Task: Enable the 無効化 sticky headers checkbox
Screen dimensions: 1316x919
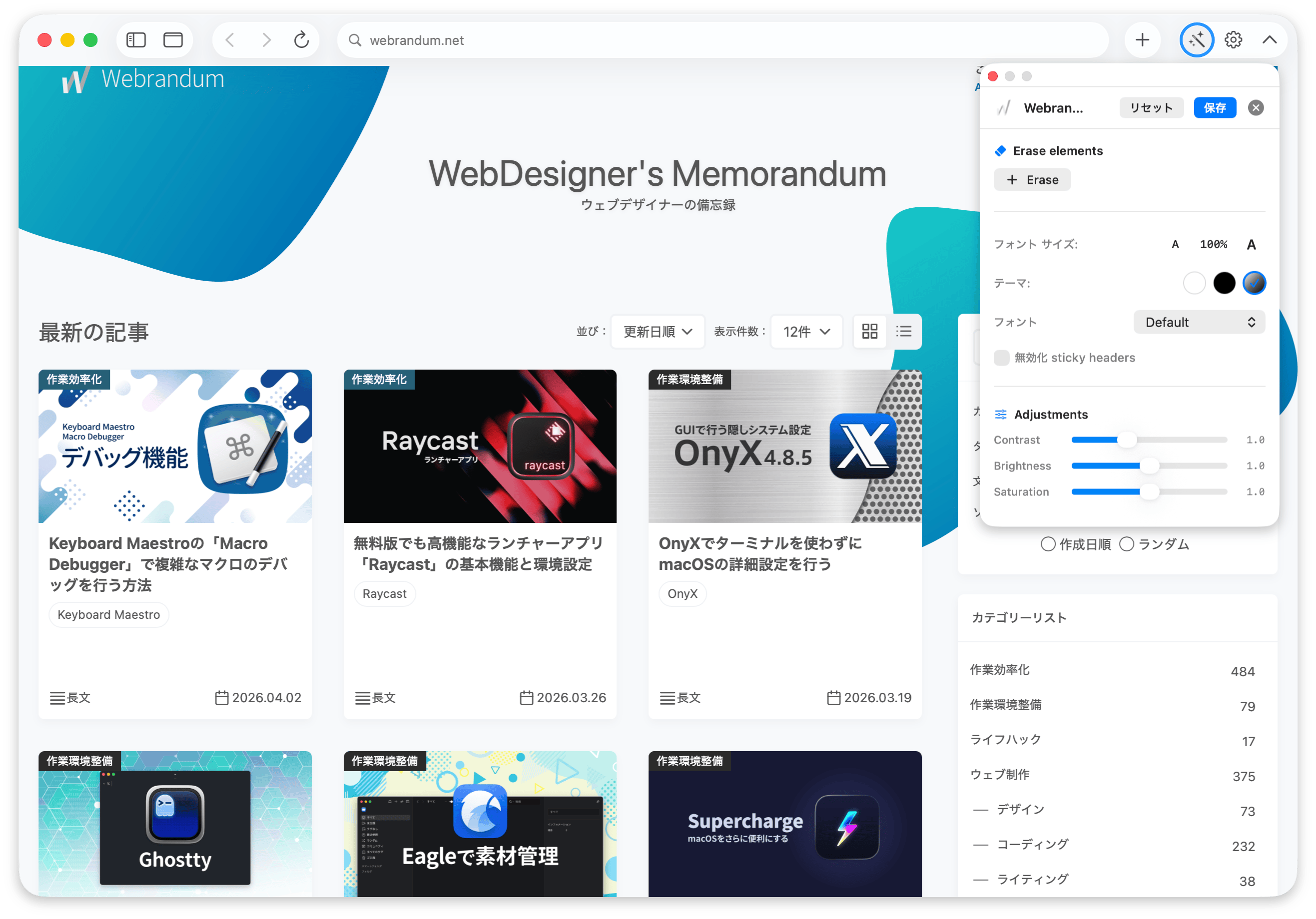Action: (x=1001, y=358)
